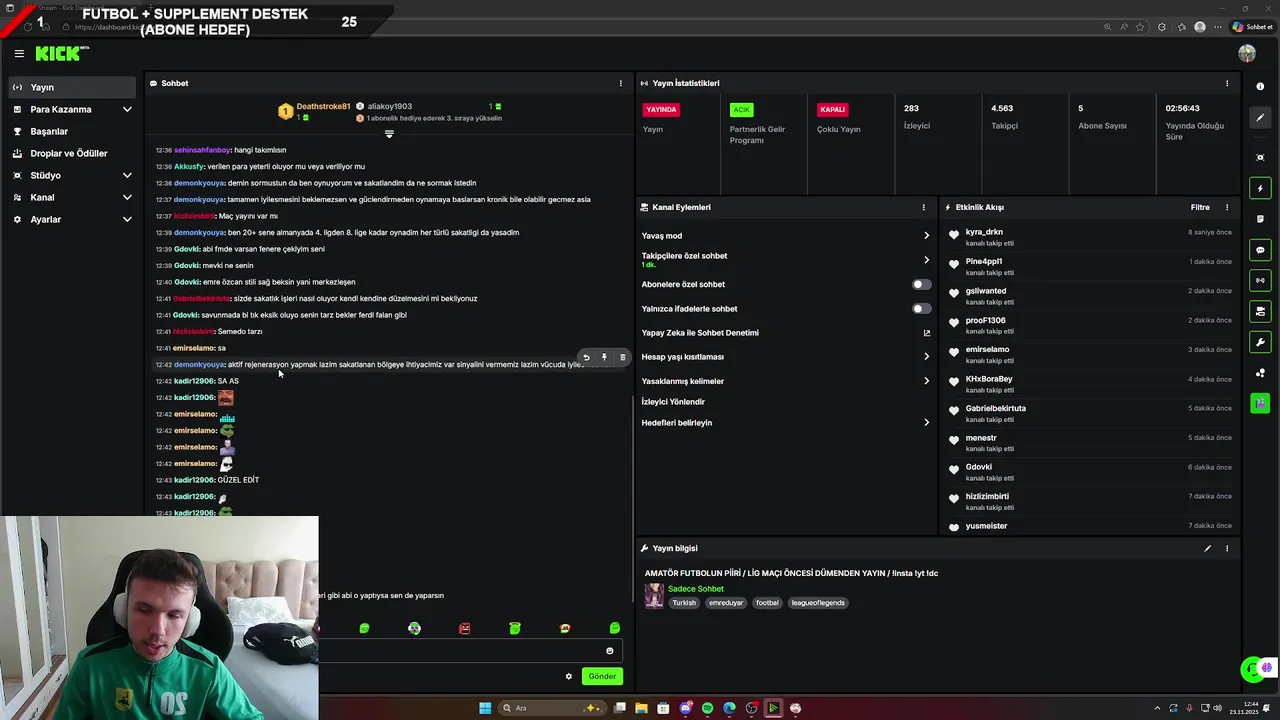Open Gabrielbekirtuta in activity feed
1280x720 pixels.
point(995,408)
